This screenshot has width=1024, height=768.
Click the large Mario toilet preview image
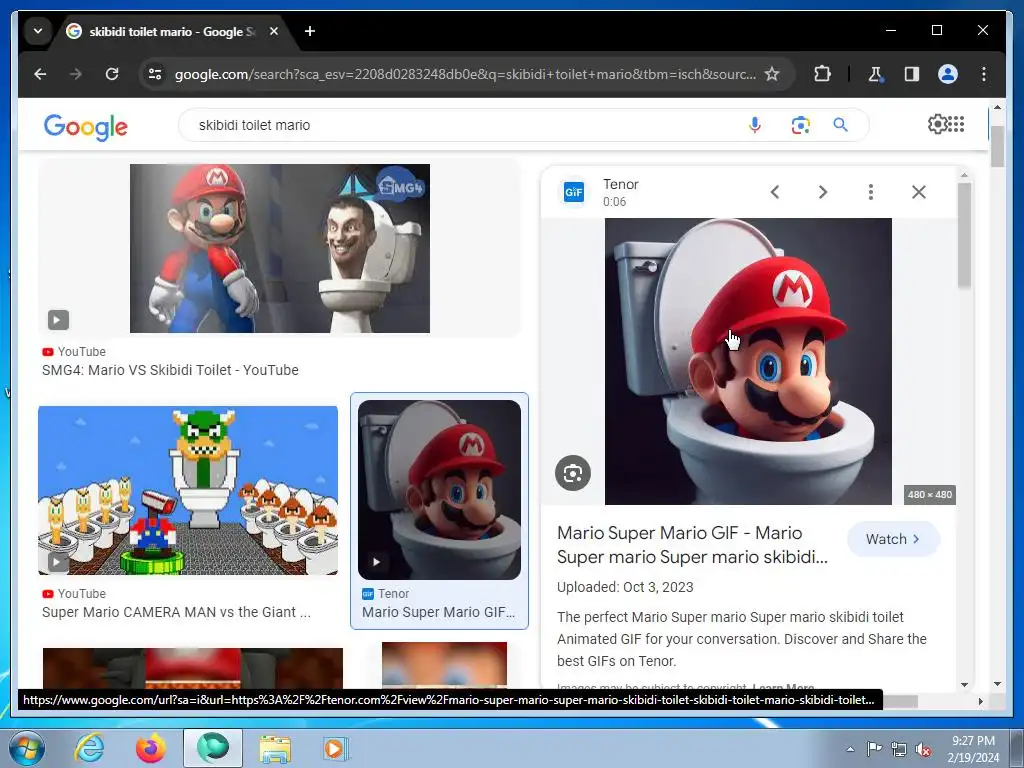[x=748, y=361]
